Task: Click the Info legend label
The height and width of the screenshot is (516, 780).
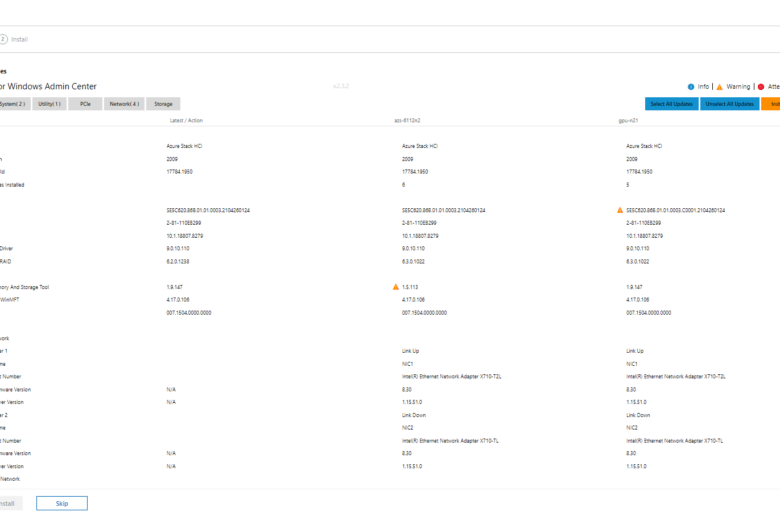Action: tap(703, 87)
